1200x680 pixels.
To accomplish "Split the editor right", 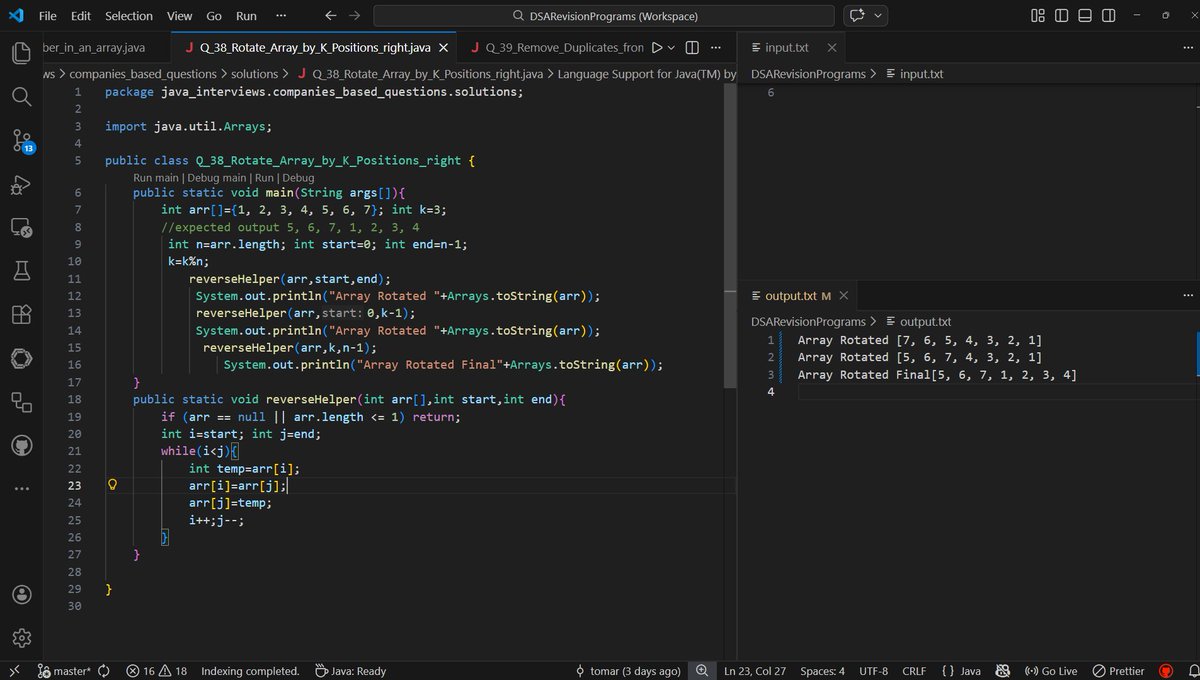I will (x=692, y=48).
